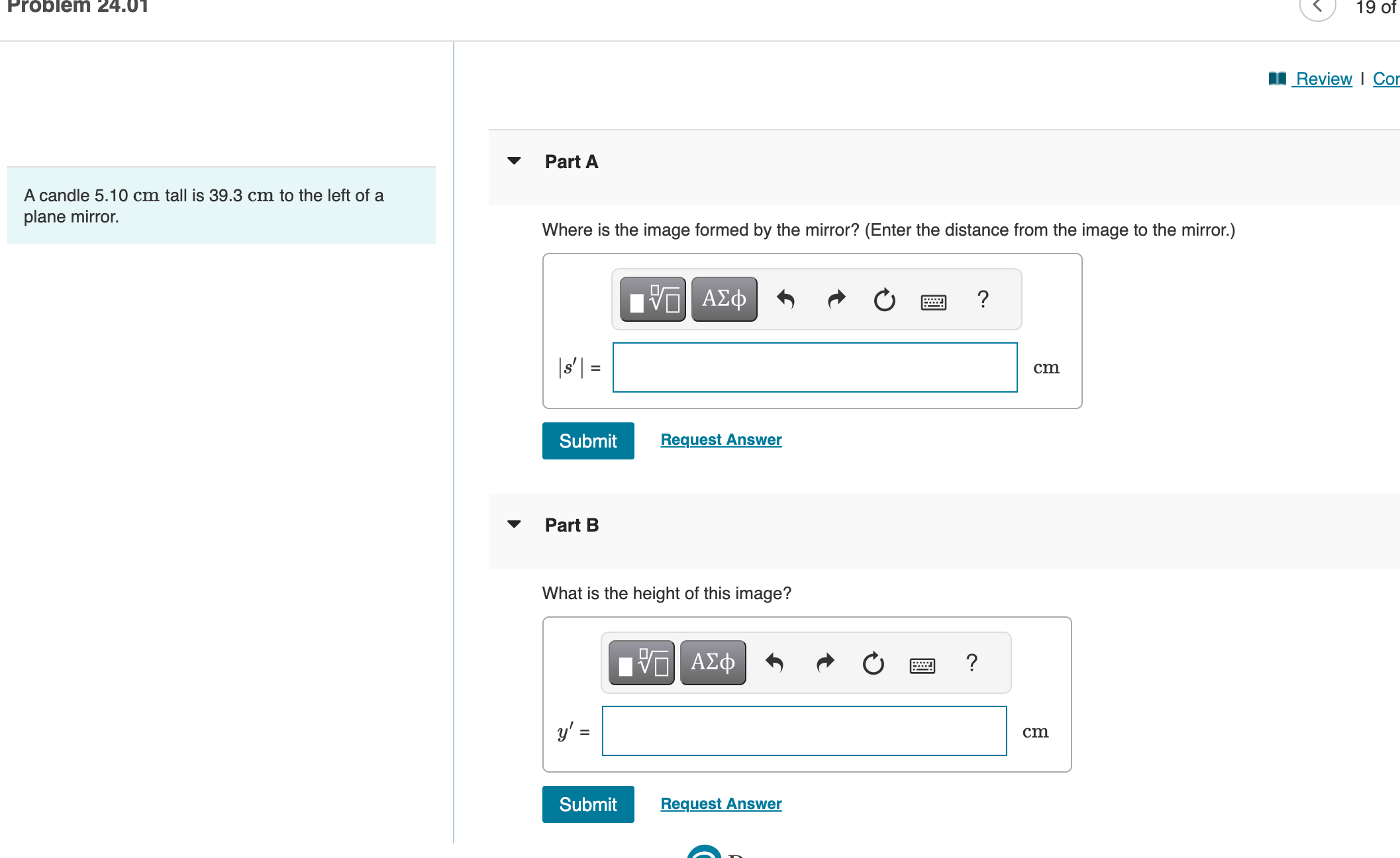Open Greek symbols menu in Part A
This screenshot has width=1400, height=858.
point(724,299)
